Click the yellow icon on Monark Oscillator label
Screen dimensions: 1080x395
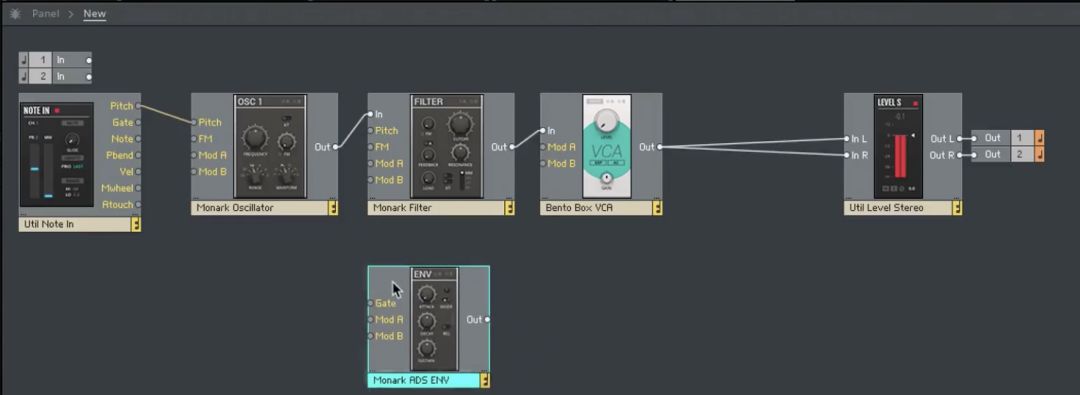pos(333,208)
